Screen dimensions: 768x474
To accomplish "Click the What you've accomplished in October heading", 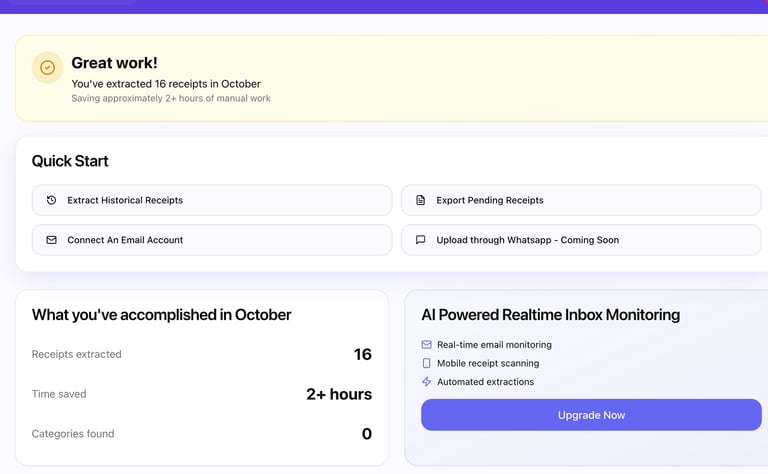I will click(161, 315).
